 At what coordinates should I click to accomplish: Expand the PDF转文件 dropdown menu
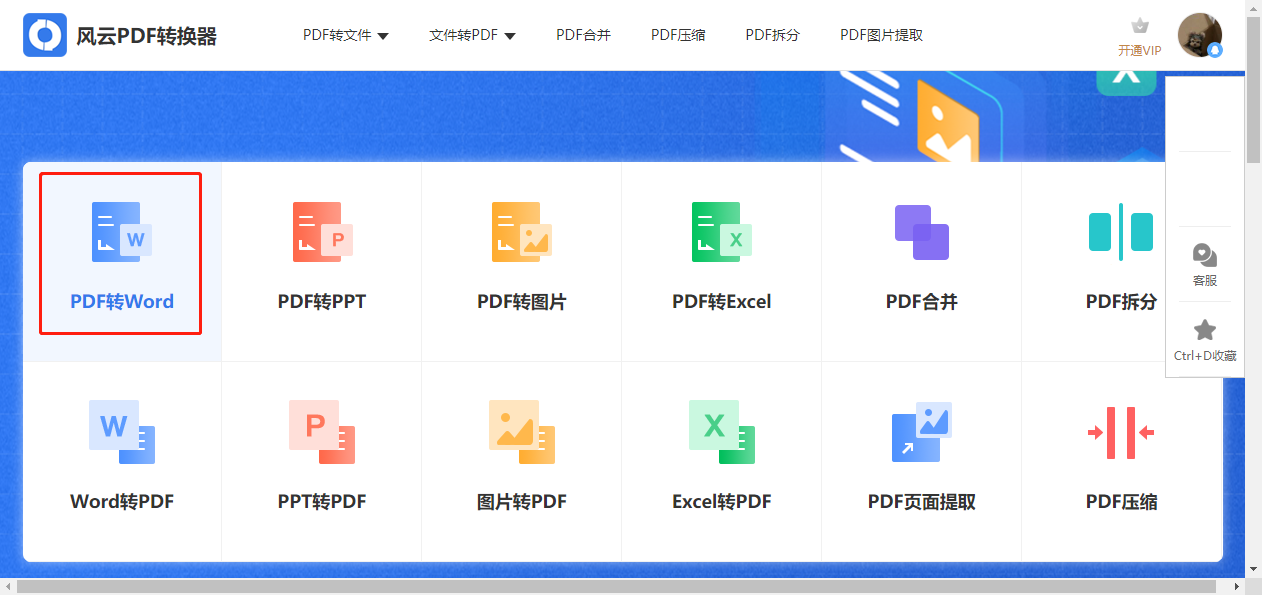(x=346, y=35)
